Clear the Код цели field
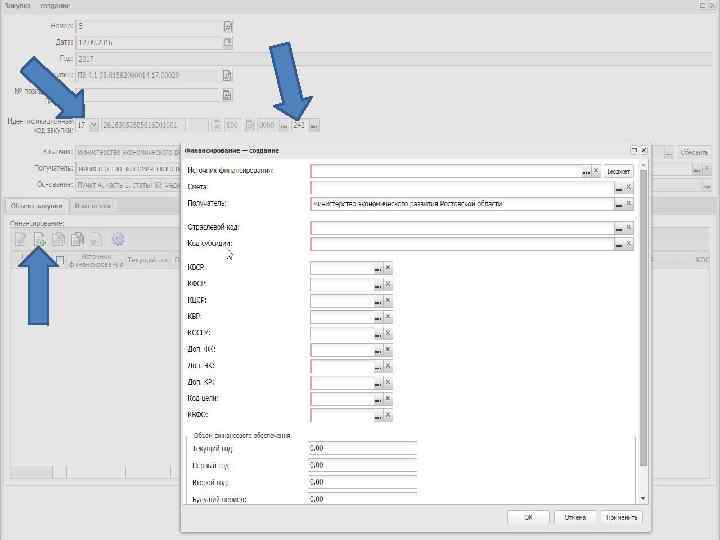Viewport: 720px width, 540px height. [x=388, y=399]
